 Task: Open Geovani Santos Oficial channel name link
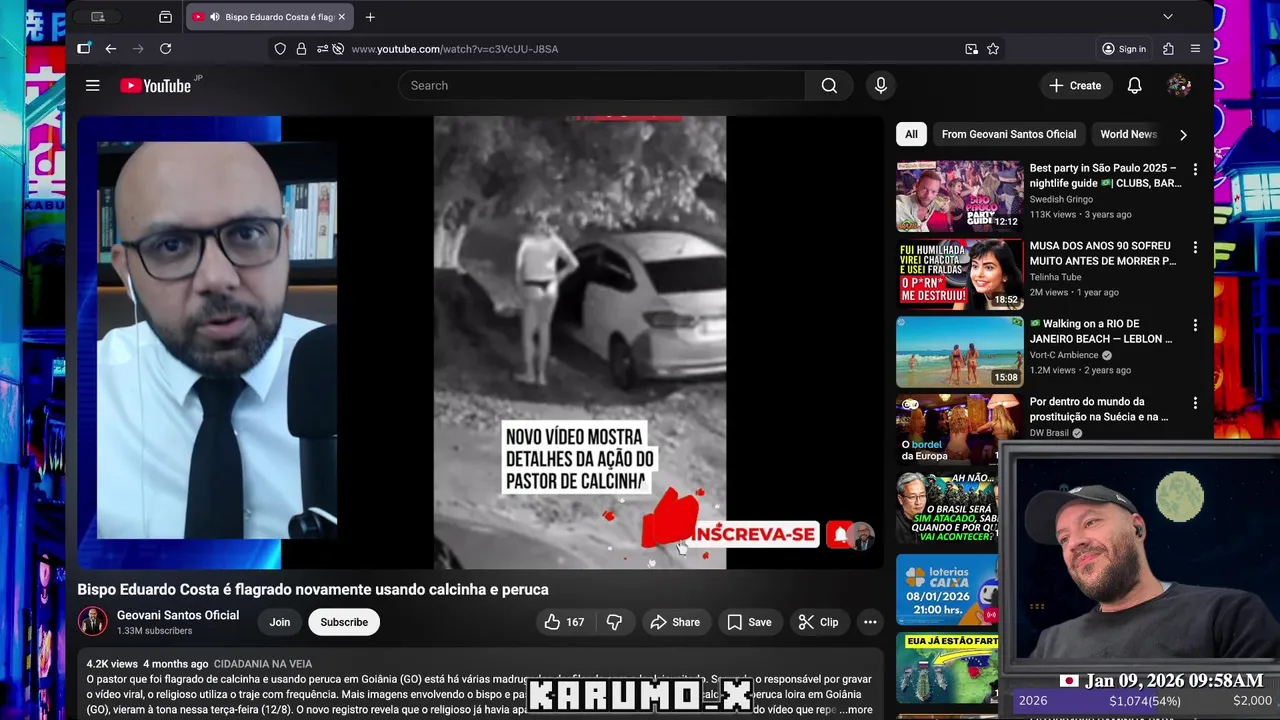click(x=178, y=615)
